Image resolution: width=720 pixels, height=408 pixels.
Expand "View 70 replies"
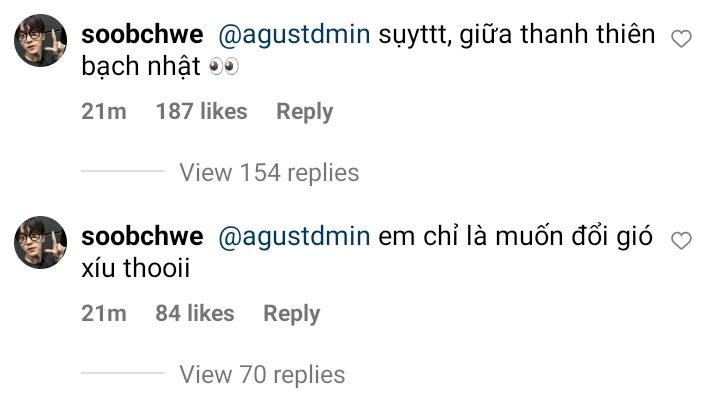point(261,375)
